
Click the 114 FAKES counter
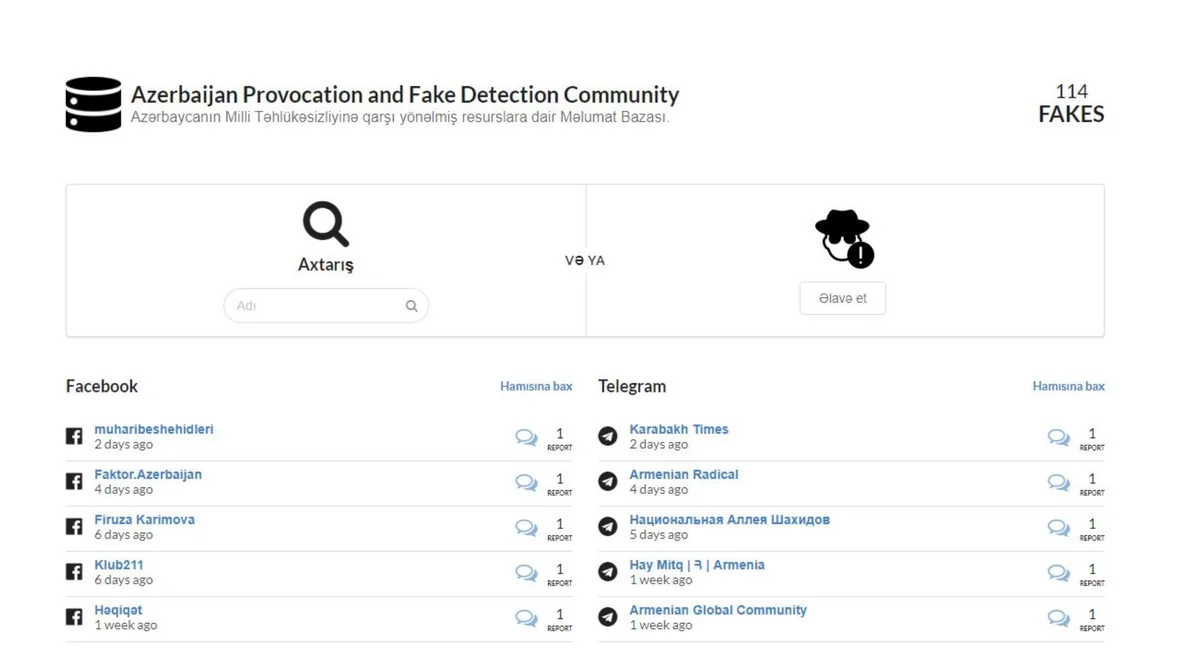pyautogui.click(x=1071, y=103)
